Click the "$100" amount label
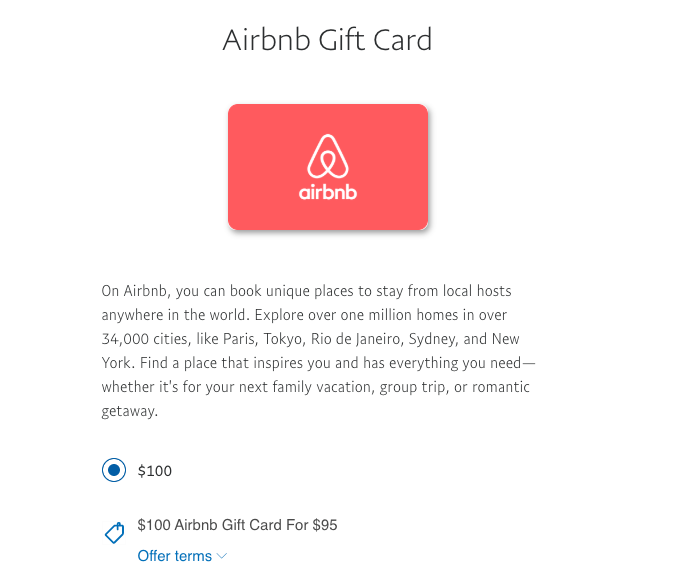This screenshot has height=585, width=687. pyautogui.click(x=155, y=471)
